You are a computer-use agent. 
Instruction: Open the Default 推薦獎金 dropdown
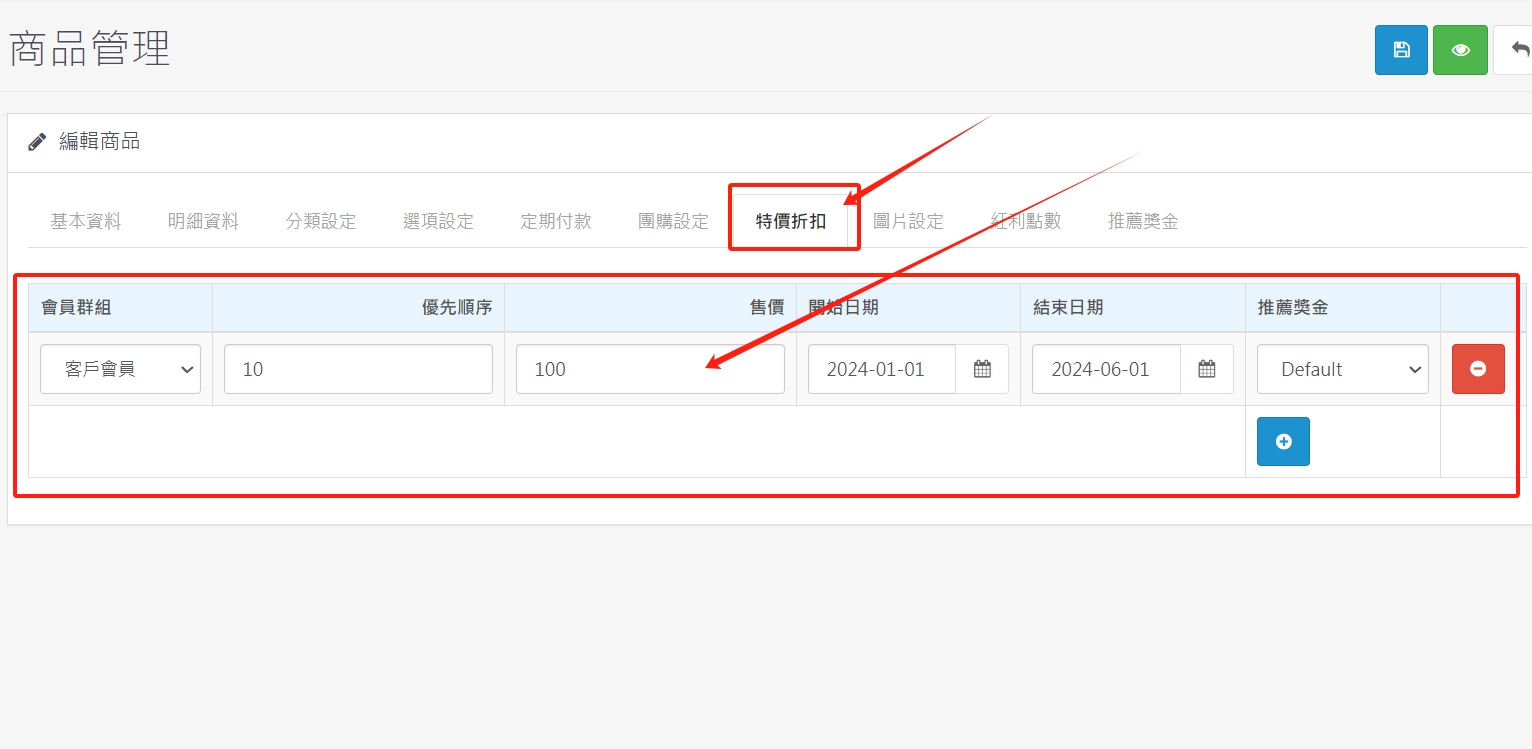pyautogui.click(x=1343, y=369)
